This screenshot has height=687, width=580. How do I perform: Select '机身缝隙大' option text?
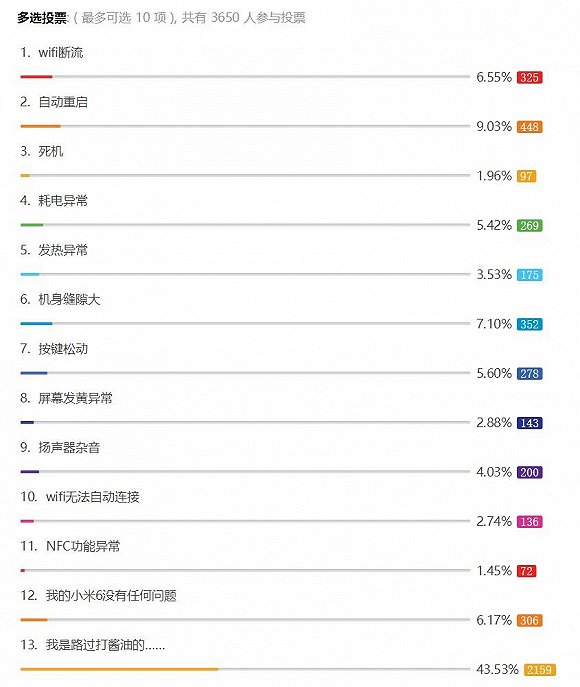69,300
